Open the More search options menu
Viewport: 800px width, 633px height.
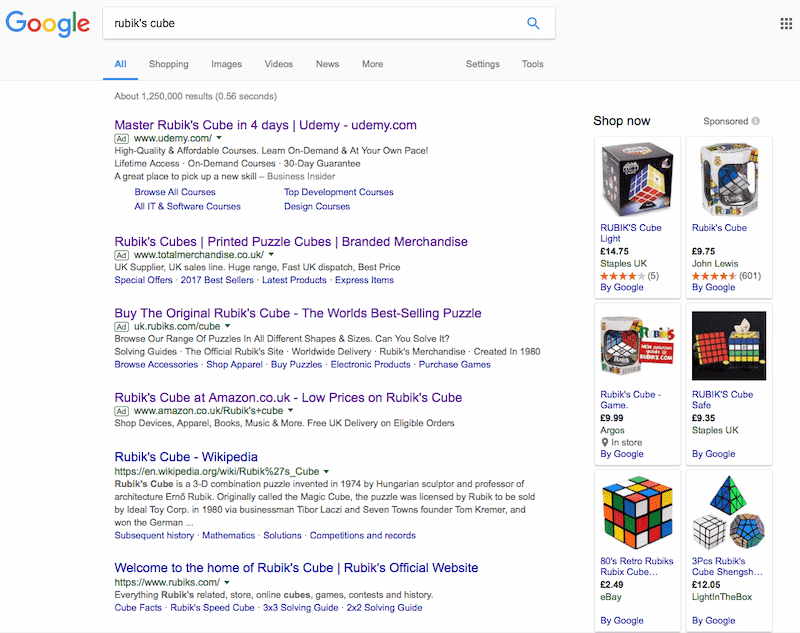pyautogui.click(x=372, y=64)
